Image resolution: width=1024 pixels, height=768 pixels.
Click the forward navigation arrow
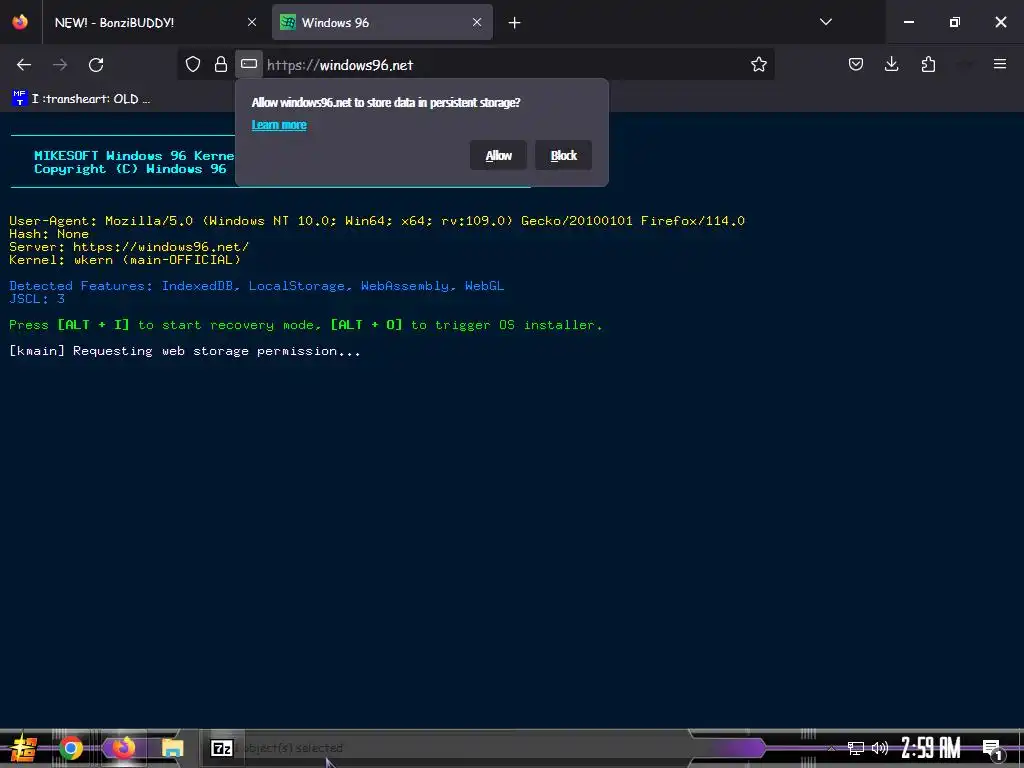pyautogui.click(x=60, y=65)
